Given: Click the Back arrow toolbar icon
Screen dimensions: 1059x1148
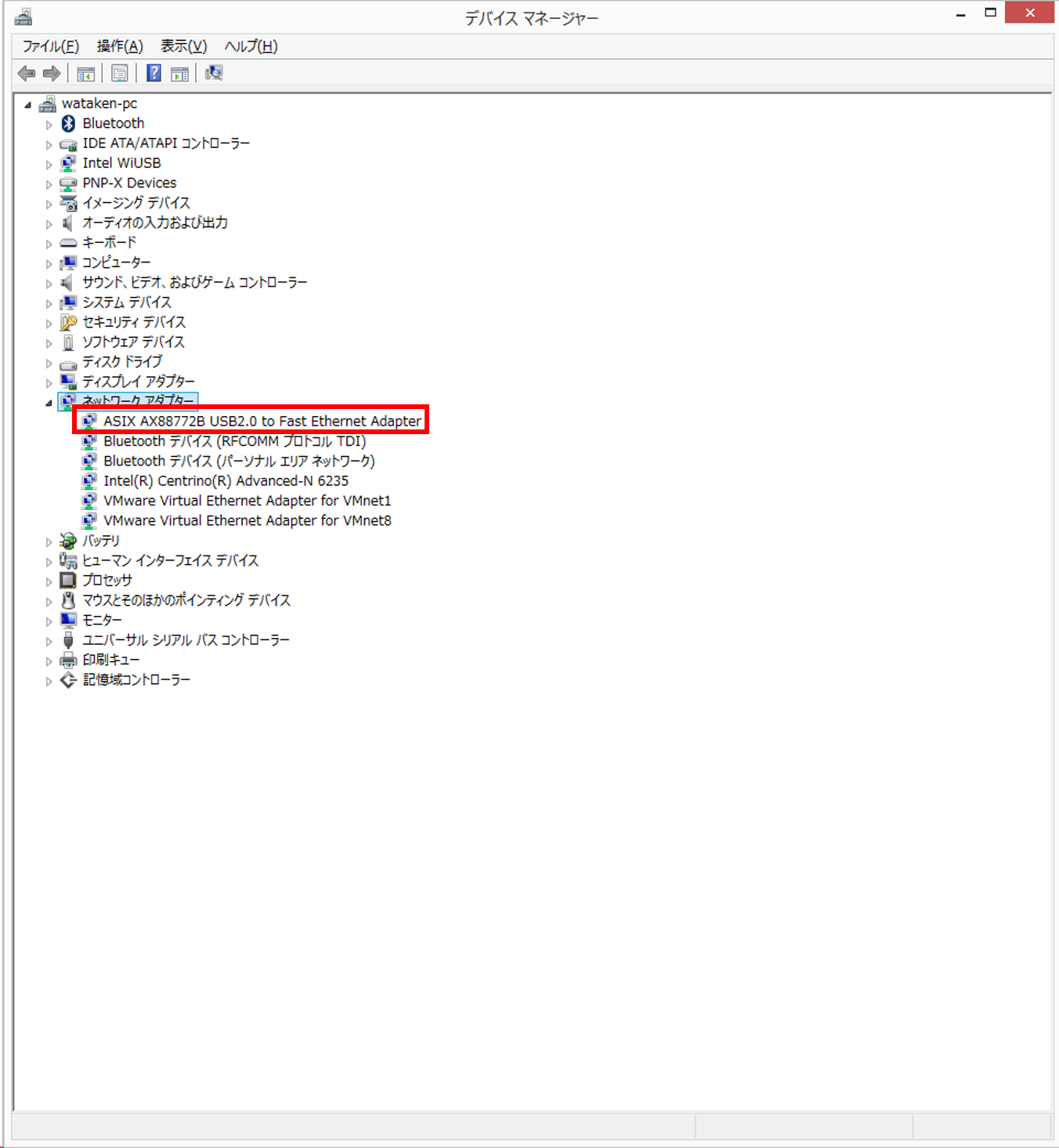Looking at the screenshot, I should [x=27, y=74].
